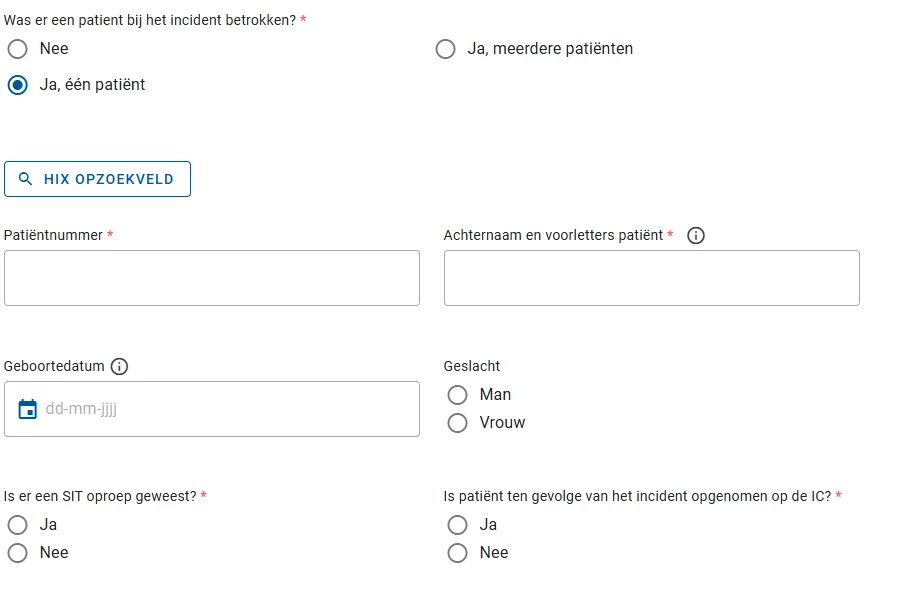Click the HIX OPZOEKVELD button
This screenshot has width=897, height=596.
tap(97, 179)
